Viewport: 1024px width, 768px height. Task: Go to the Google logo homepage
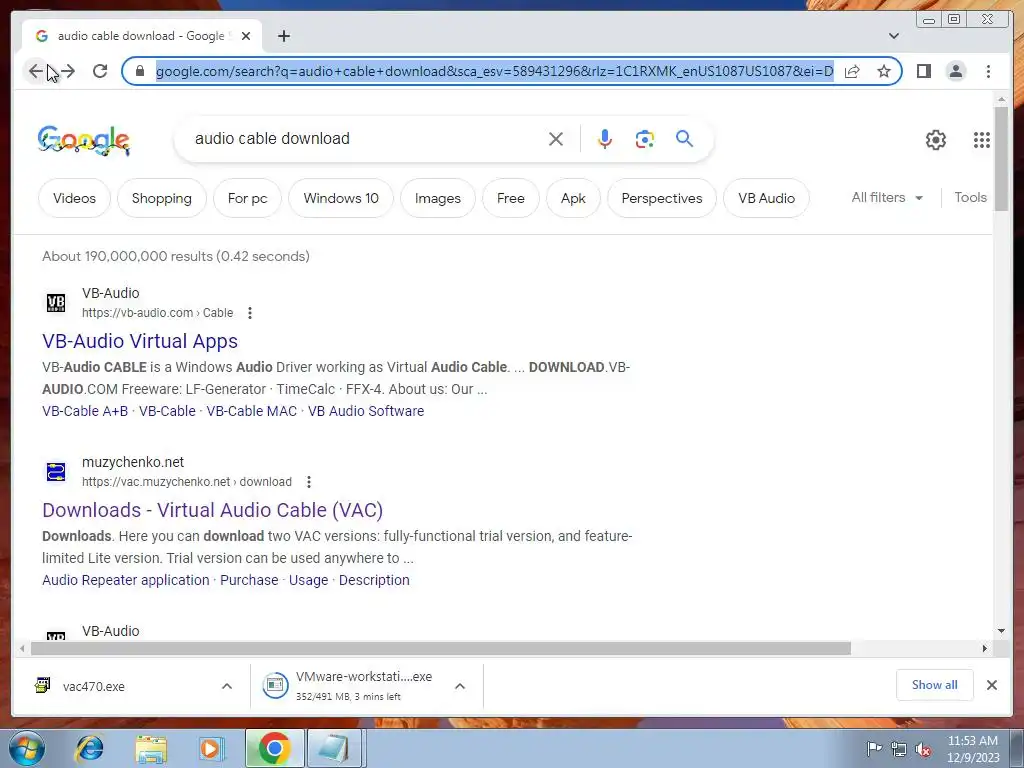[84, 140]
